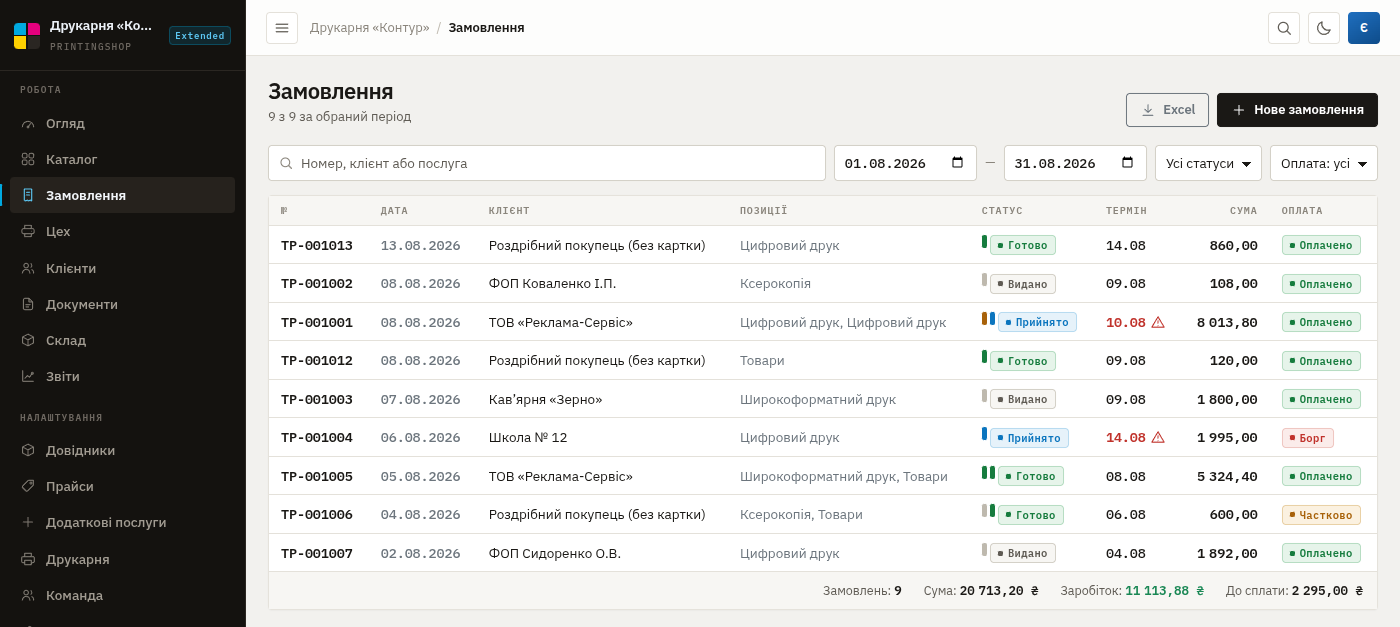Click the Борг payment badge for TP-001004

(1308, 437)
